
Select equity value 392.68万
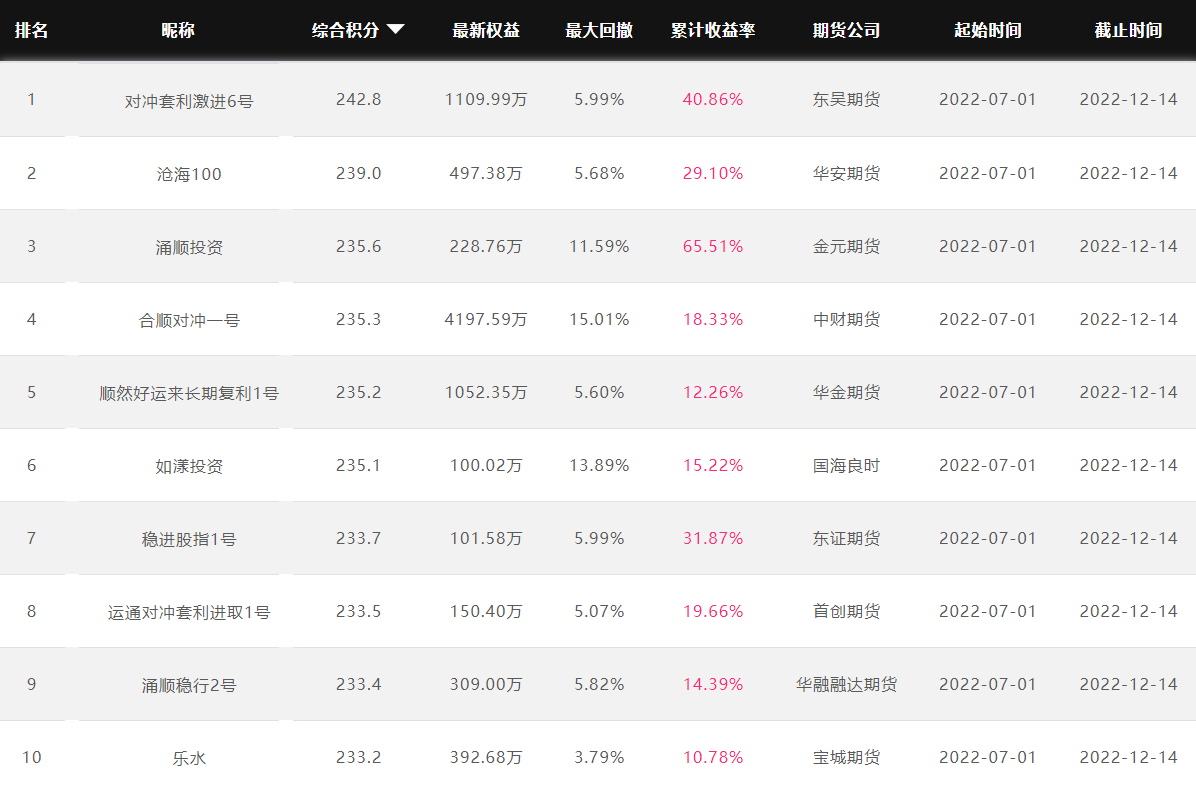(x=486, y=757)
